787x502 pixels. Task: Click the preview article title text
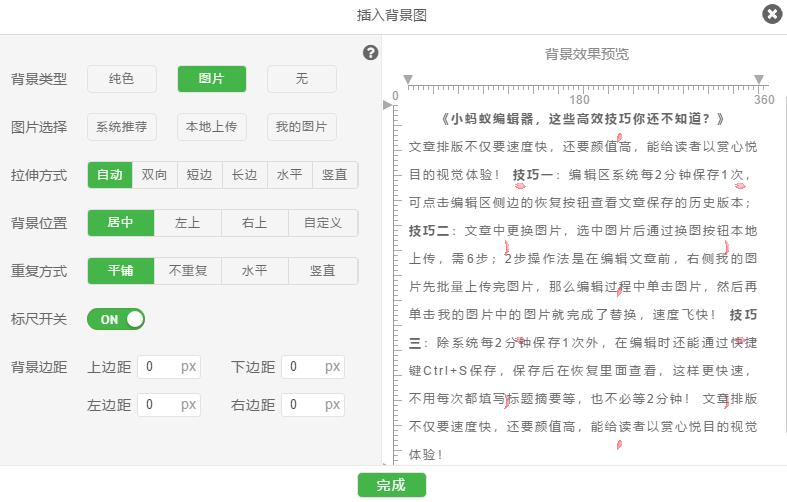coord(583,119)
